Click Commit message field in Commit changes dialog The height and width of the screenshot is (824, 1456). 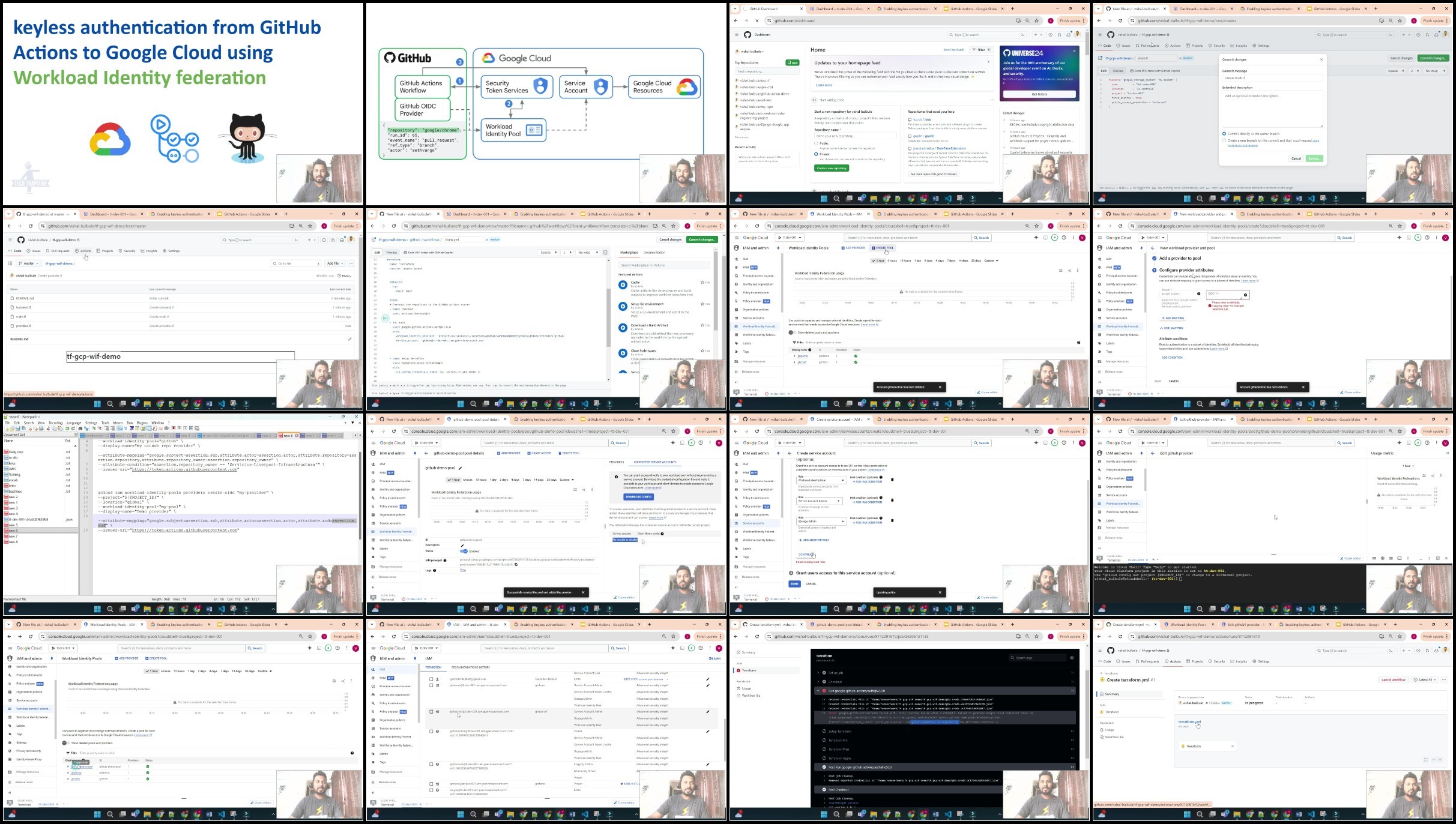tap(1273, 78)
